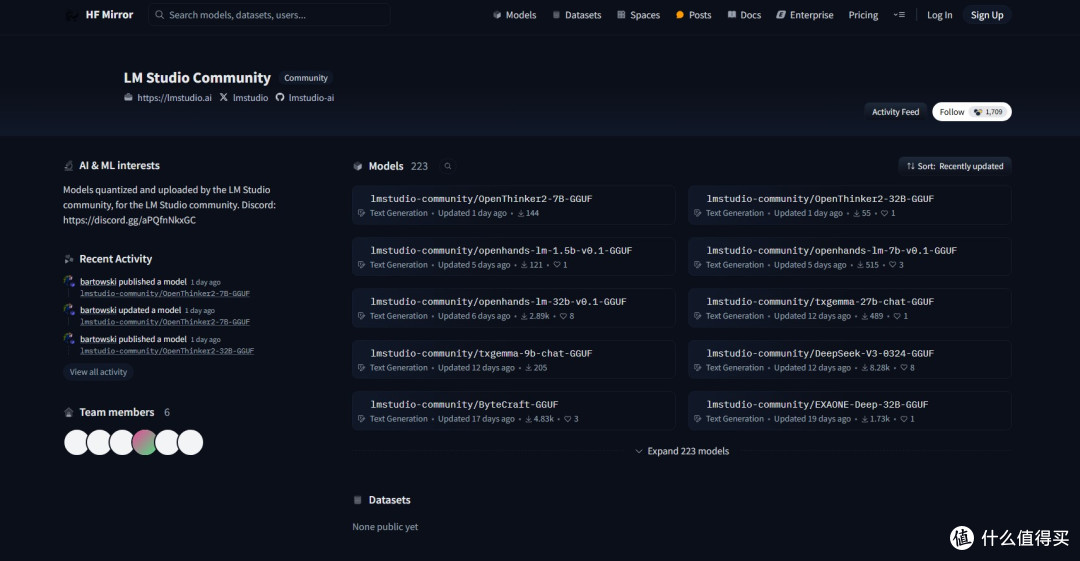Open the Activity Feed
Viewport: 1080px width, 561px height.
tap(895, 112)
